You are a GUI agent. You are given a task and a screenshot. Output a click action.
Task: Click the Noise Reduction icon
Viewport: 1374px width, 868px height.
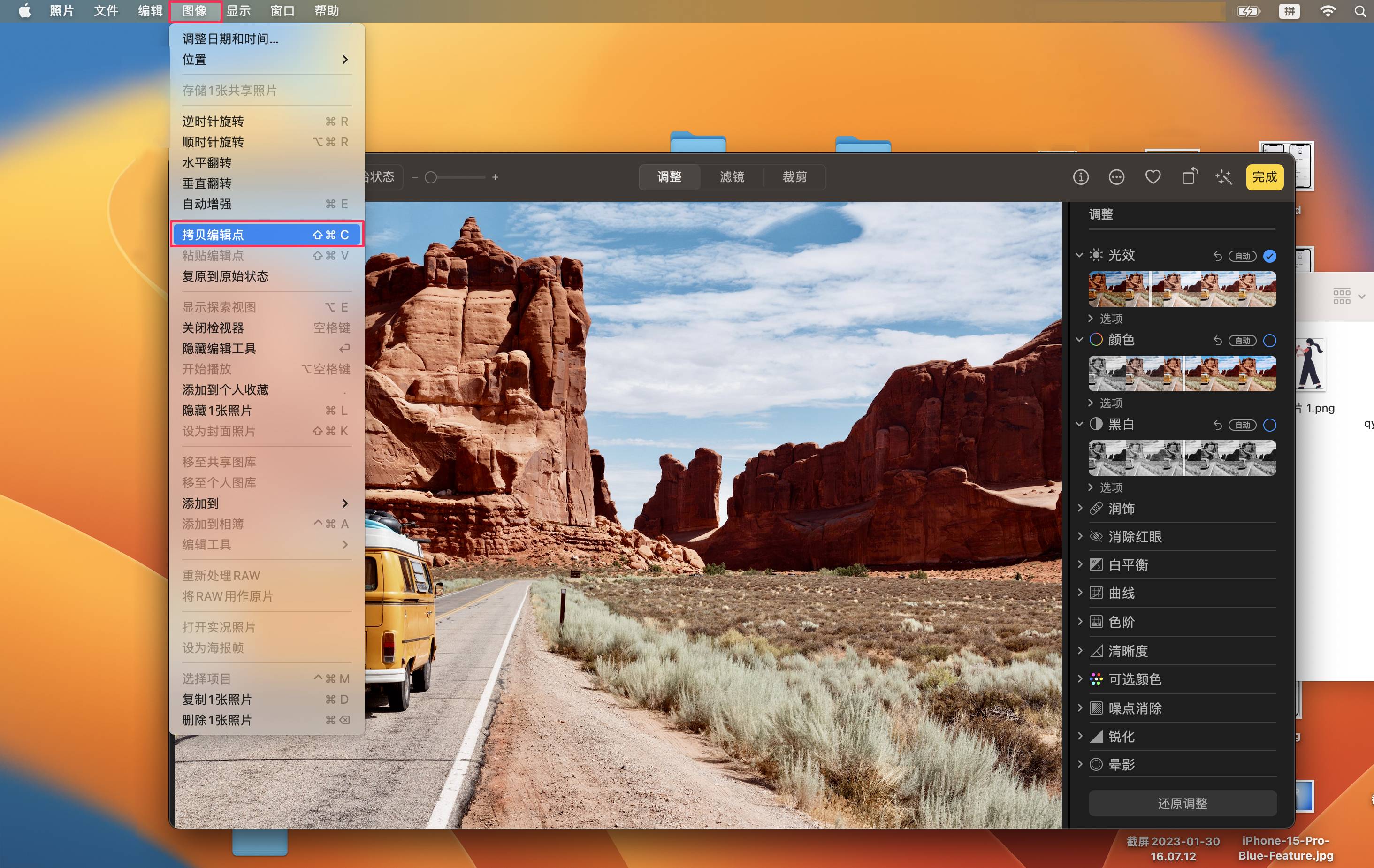(1096, 708)
